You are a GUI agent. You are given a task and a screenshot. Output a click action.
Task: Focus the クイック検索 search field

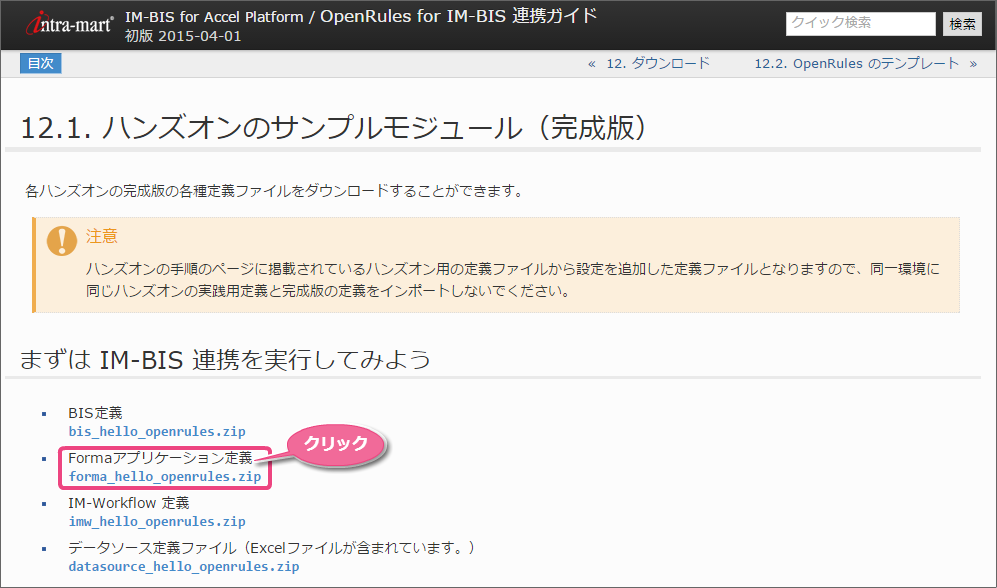(x=860, y=24)
